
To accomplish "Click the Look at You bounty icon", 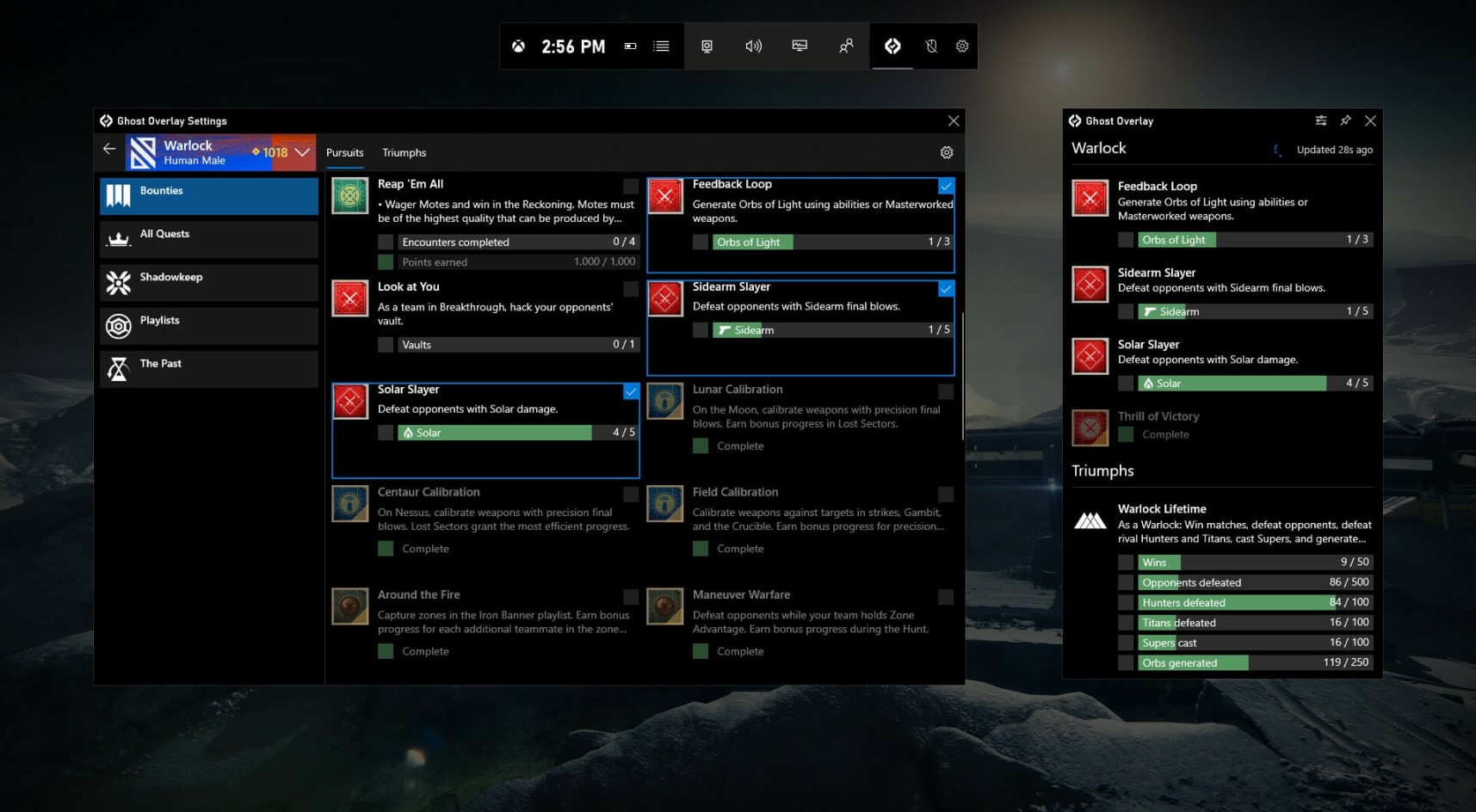I will pyautogui.click(x=350, y=298).
